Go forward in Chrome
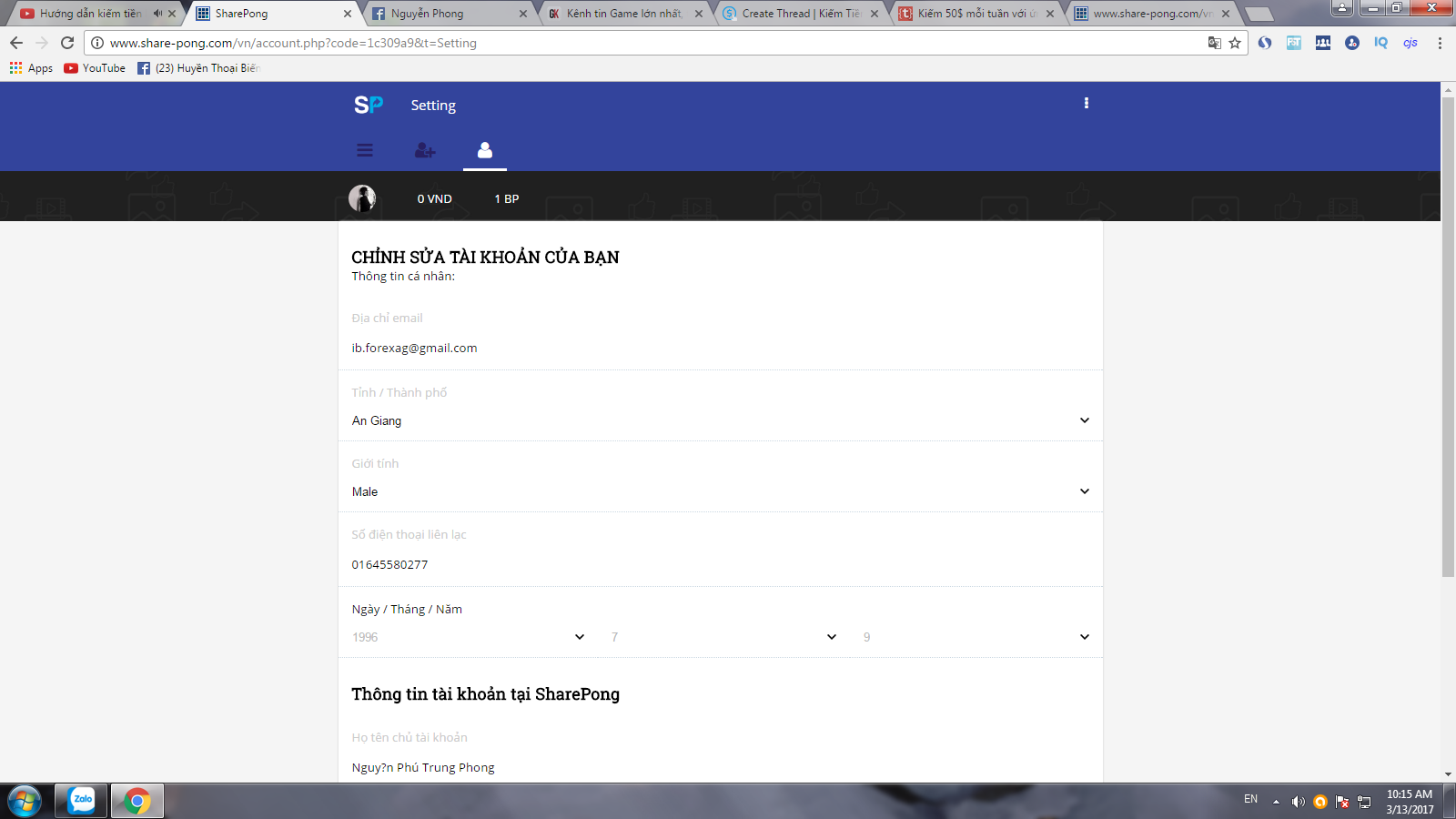The image size is (1456, 819). coord(42,43)
